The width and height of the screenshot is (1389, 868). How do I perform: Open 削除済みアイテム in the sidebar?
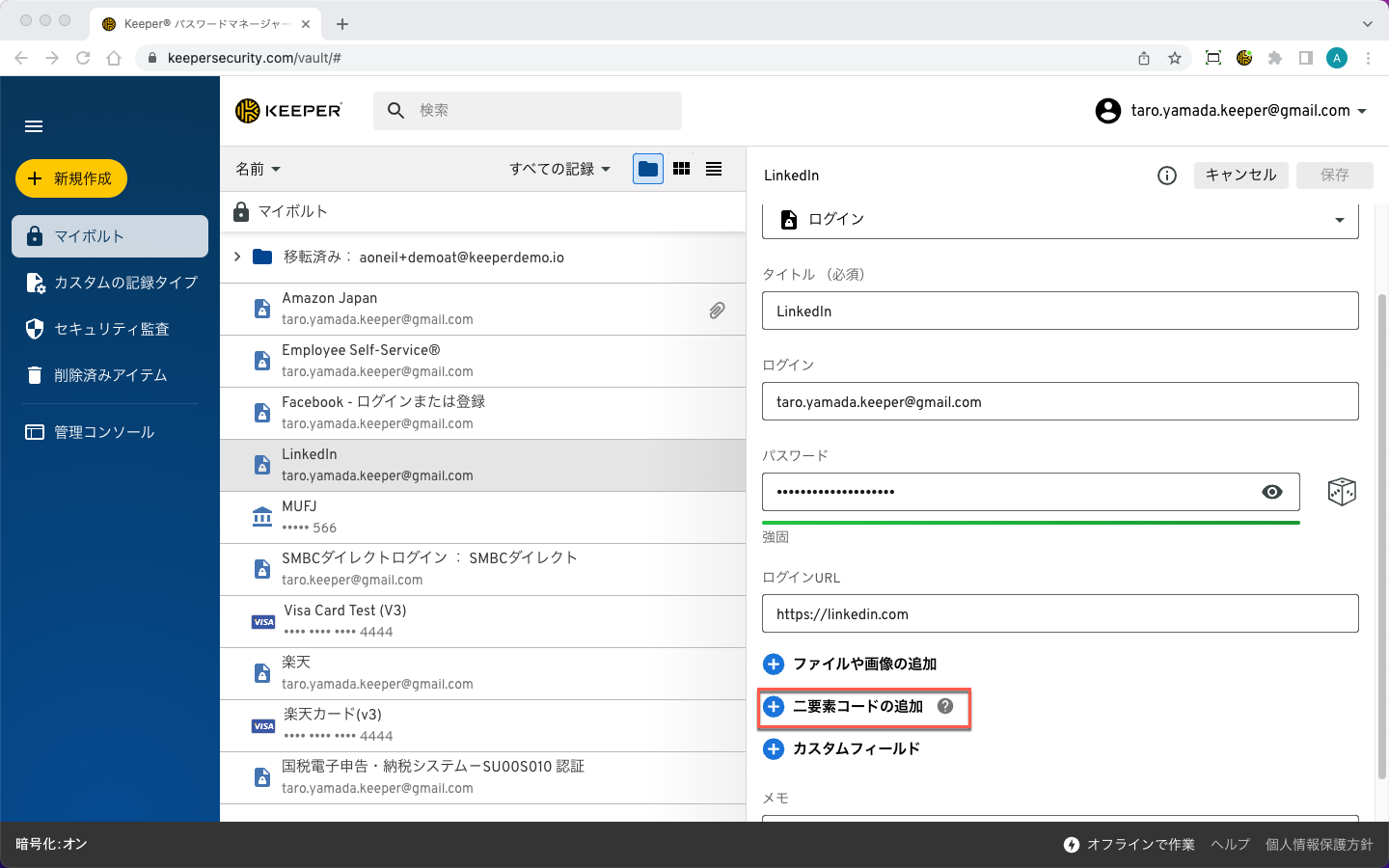tap(110, 375)
